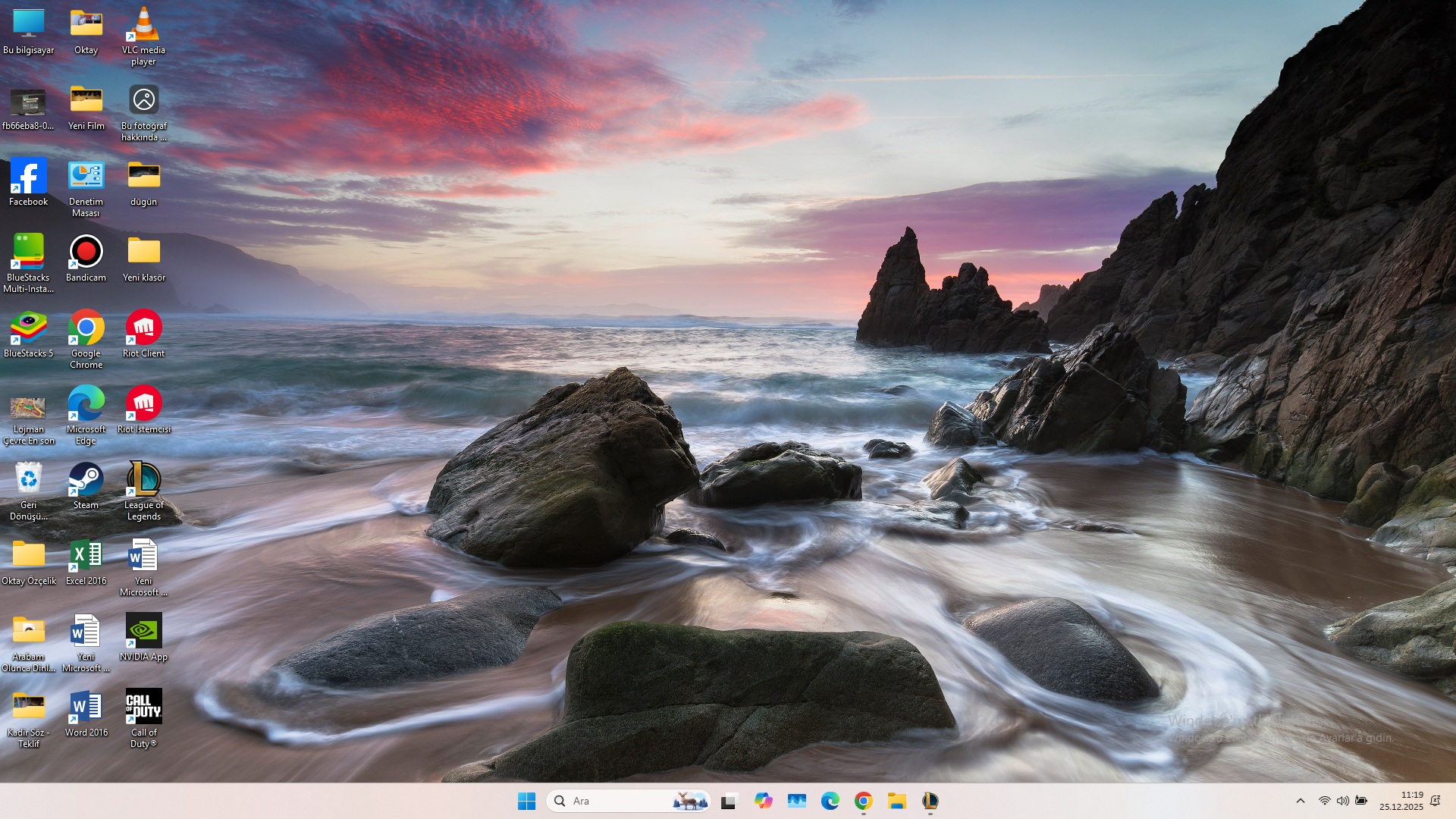Click the Ara search box in taskbar

tap(628, 801)
